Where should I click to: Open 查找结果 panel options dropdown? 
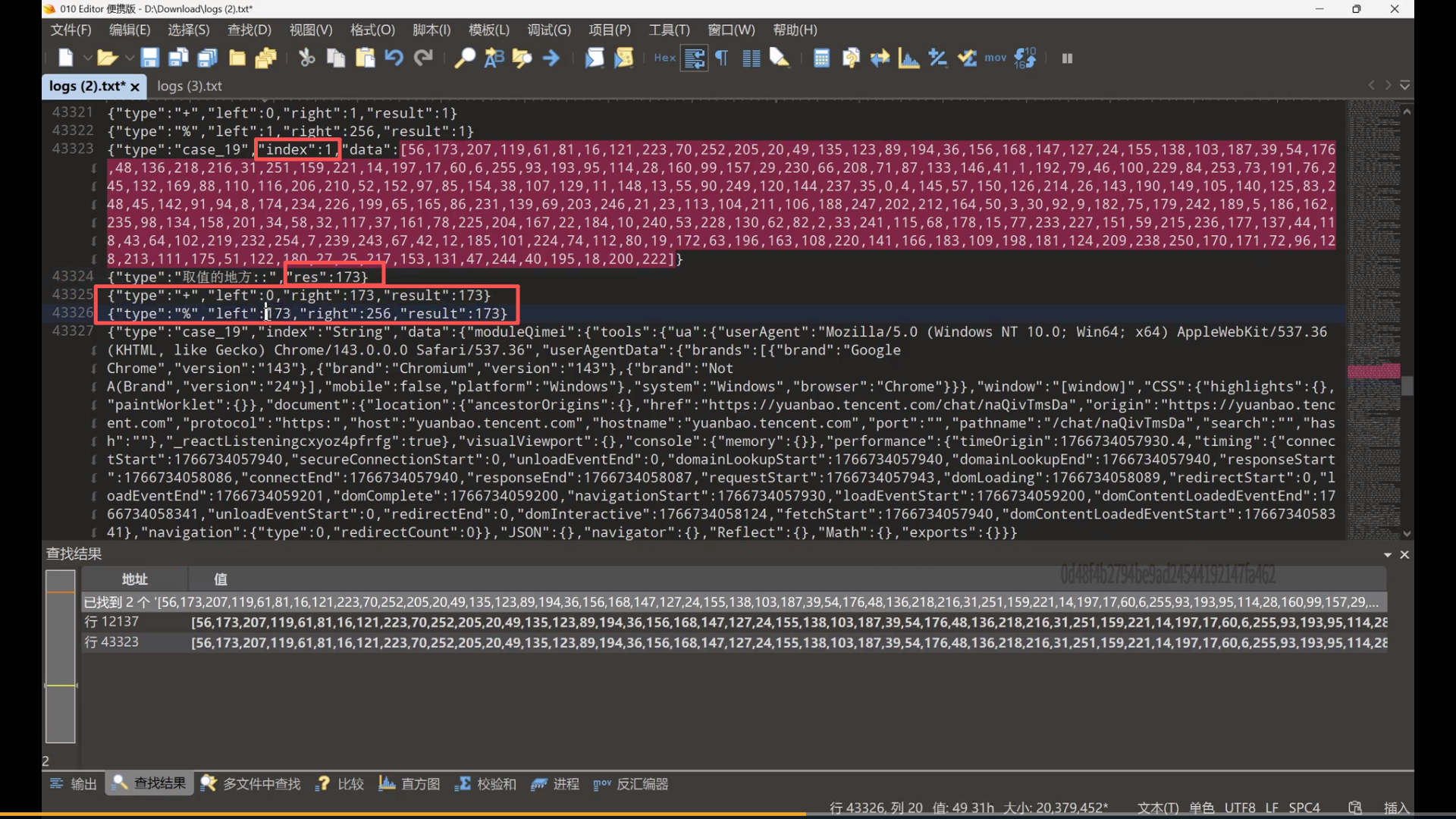pyautogui.click(x=1388, y=555)
